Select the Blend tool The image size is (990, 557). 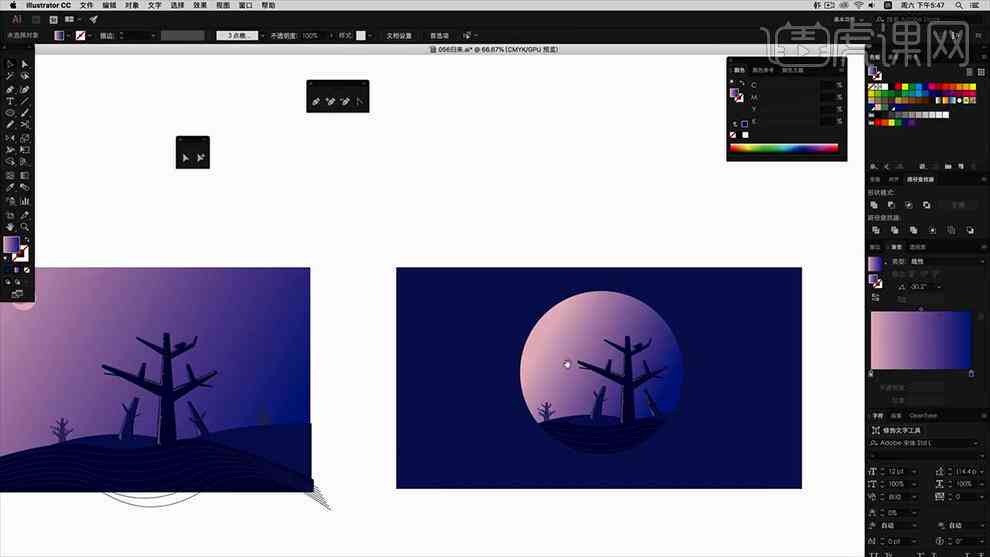pos(25,188)
